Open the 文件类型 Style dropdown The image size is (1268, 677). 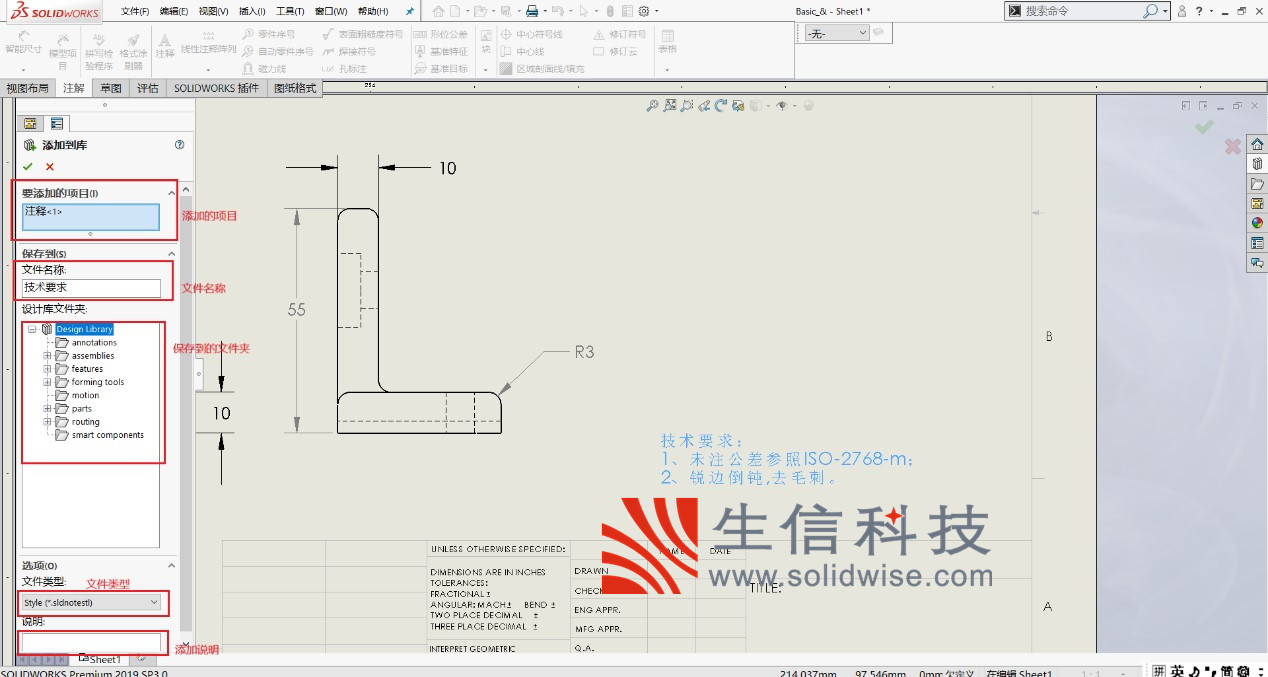(91, 602)
